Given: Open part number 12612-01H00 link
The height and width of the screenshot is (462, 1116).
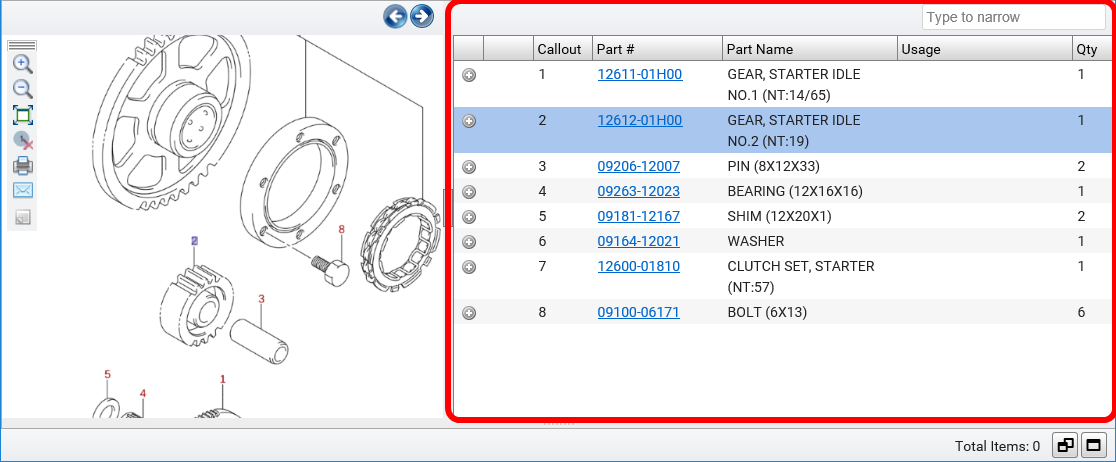Looking at the screenshot, I should (x=639, y=120).
